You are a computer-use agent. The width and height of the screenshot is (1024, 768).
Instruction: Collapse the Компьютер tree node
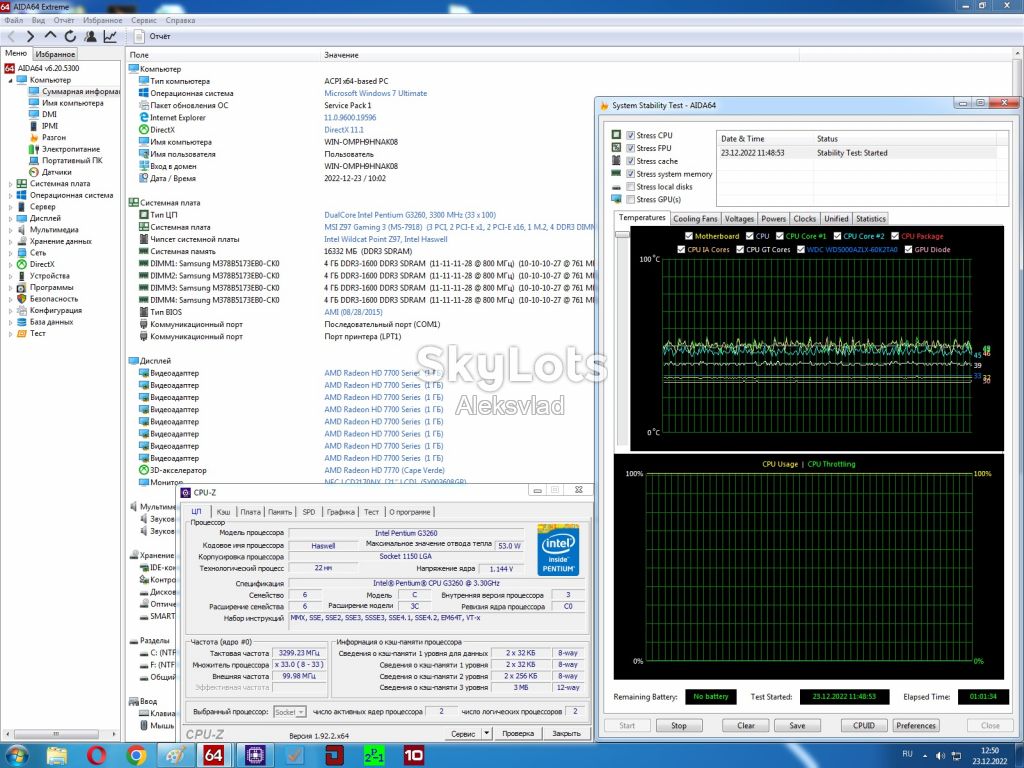coord(10,80)
